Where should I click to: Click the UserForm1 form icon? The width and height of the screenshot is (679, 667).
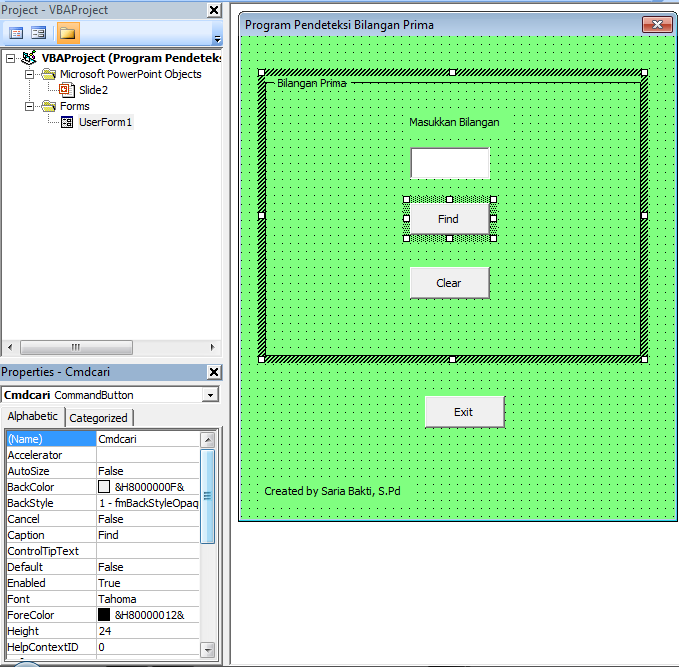click(67, 122)
